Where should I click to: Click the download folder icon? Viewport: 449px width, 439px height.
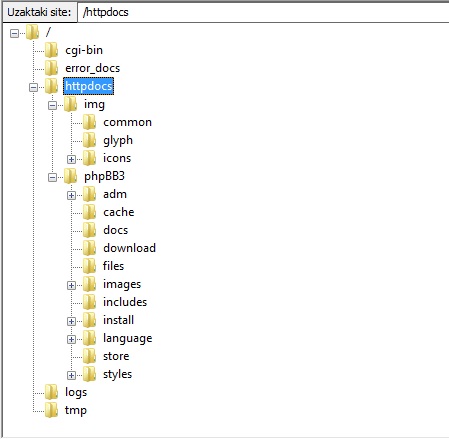pos(90,248)
